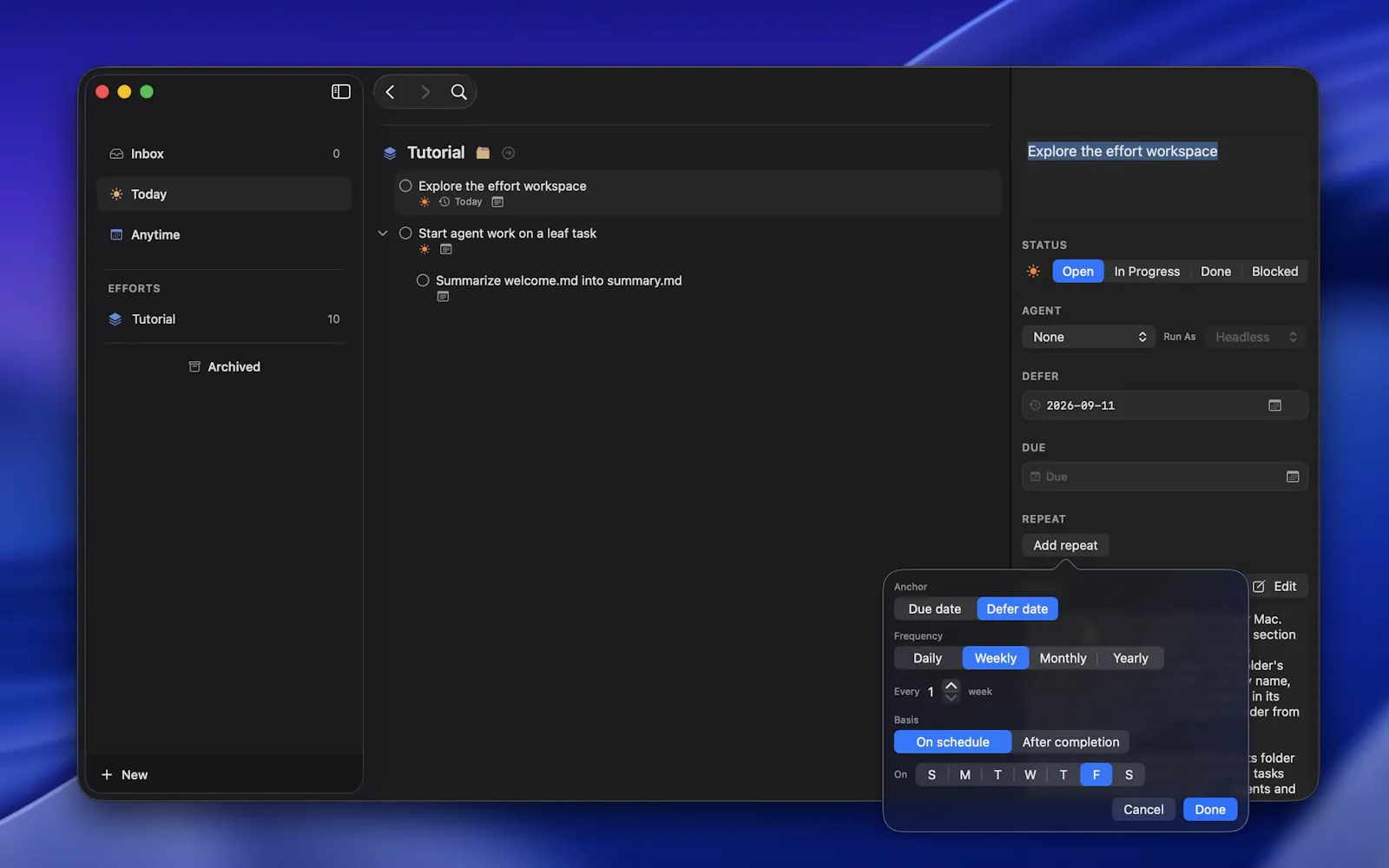The height and width of the screenshot is (868, 1389).
Task: Click the folder icon beside Tutorial title
Action: [x=483, y=153]
